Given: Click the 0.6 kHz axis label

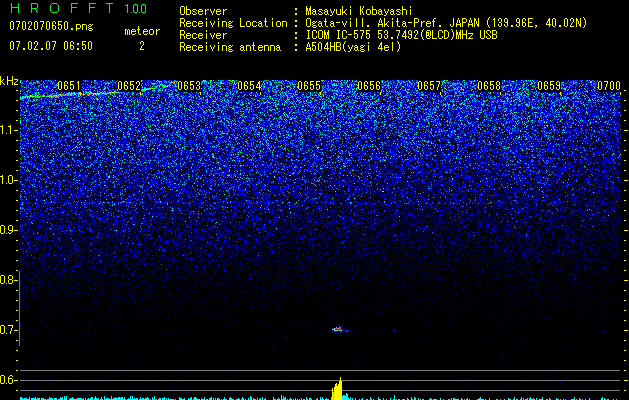Looking at the screenshot, I should [8, 380].
